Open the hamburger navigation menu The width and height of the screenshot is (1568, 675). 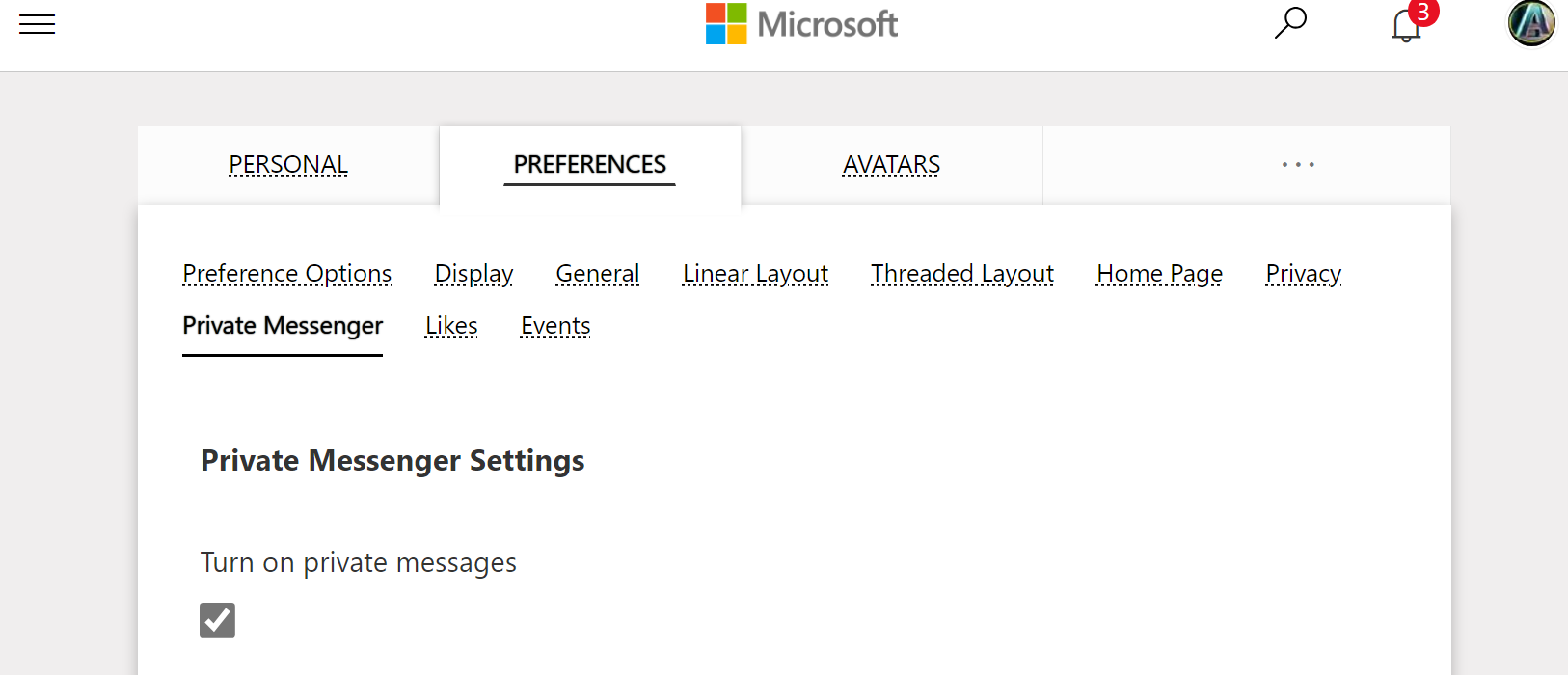click(x=38, y=24)
